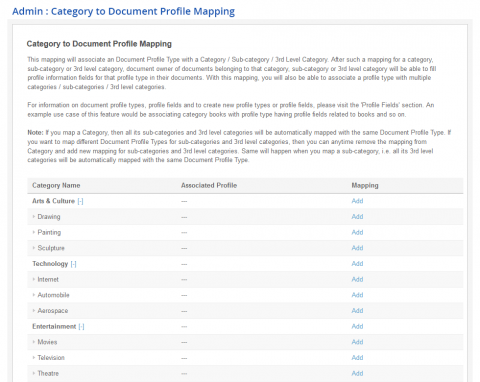480x382 pixels.
Task: Select the Entertainment category name
Action: click(54, 326)
